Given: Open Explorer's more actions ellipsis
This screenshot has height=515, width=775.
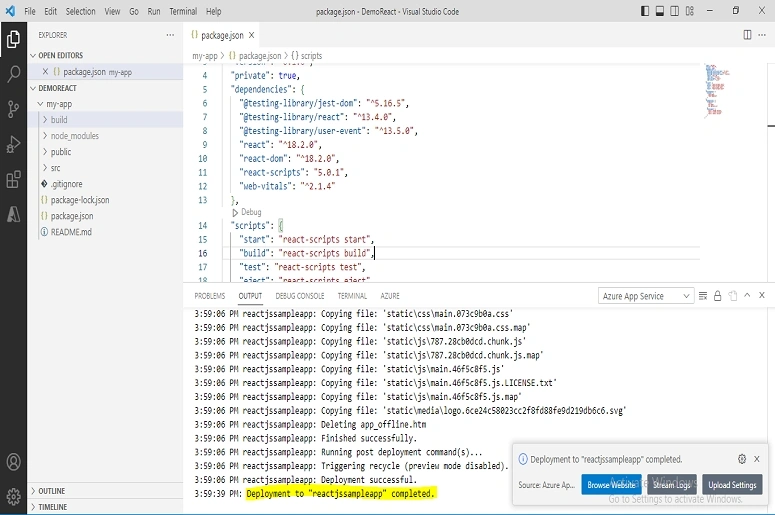Looking at the screenshot, I should 170,35.
